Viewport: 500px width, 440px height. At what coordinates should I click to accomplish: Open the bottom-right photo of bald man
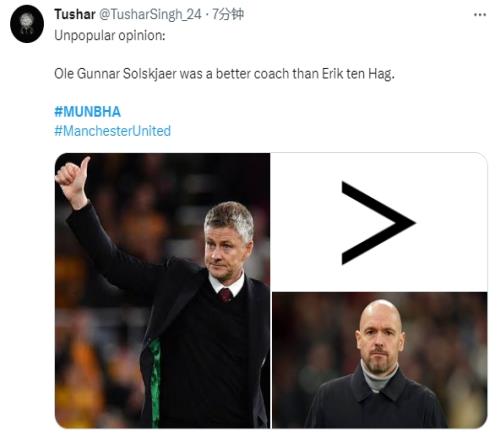(x=380, y=360)
